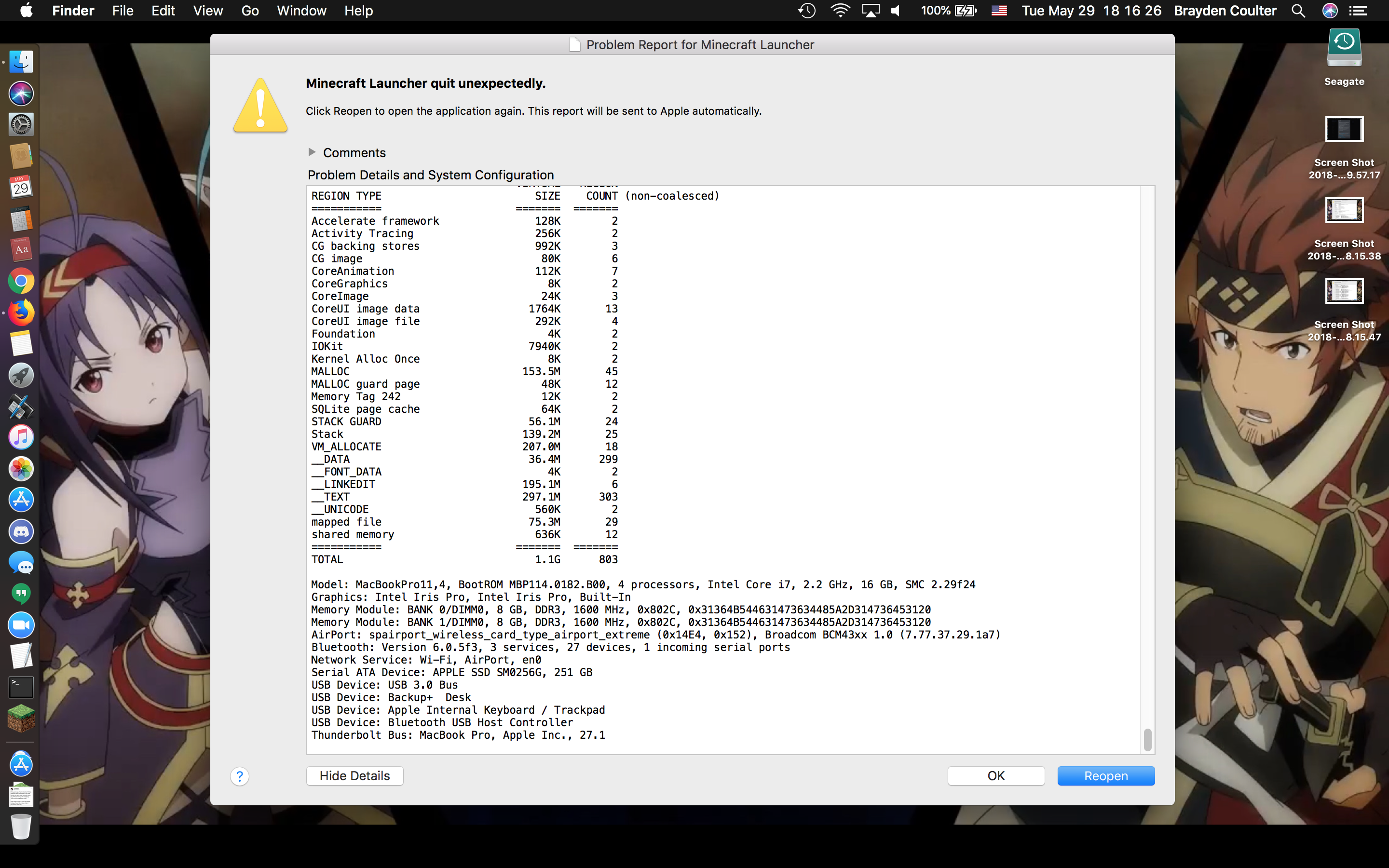Open Spotlight search magnifier
This screenshot has width=1389, height=868.
click(1298, 11)
